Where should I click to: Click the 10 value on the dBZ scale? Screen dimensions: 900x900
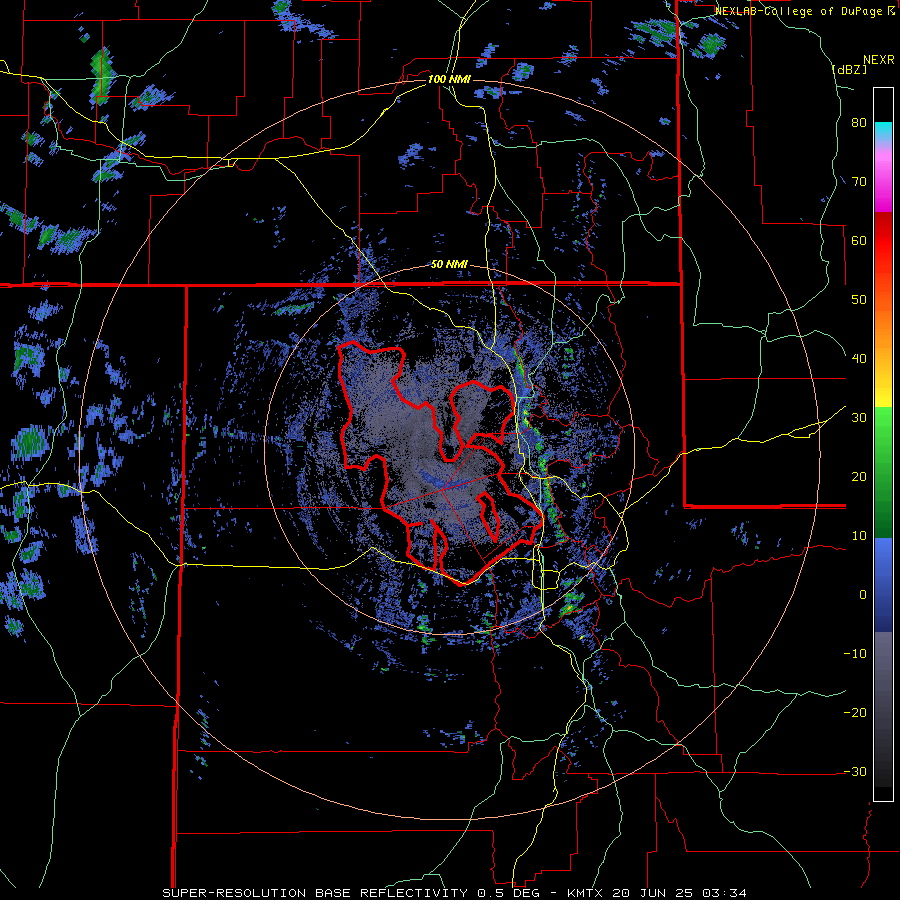tap(859, 536)
